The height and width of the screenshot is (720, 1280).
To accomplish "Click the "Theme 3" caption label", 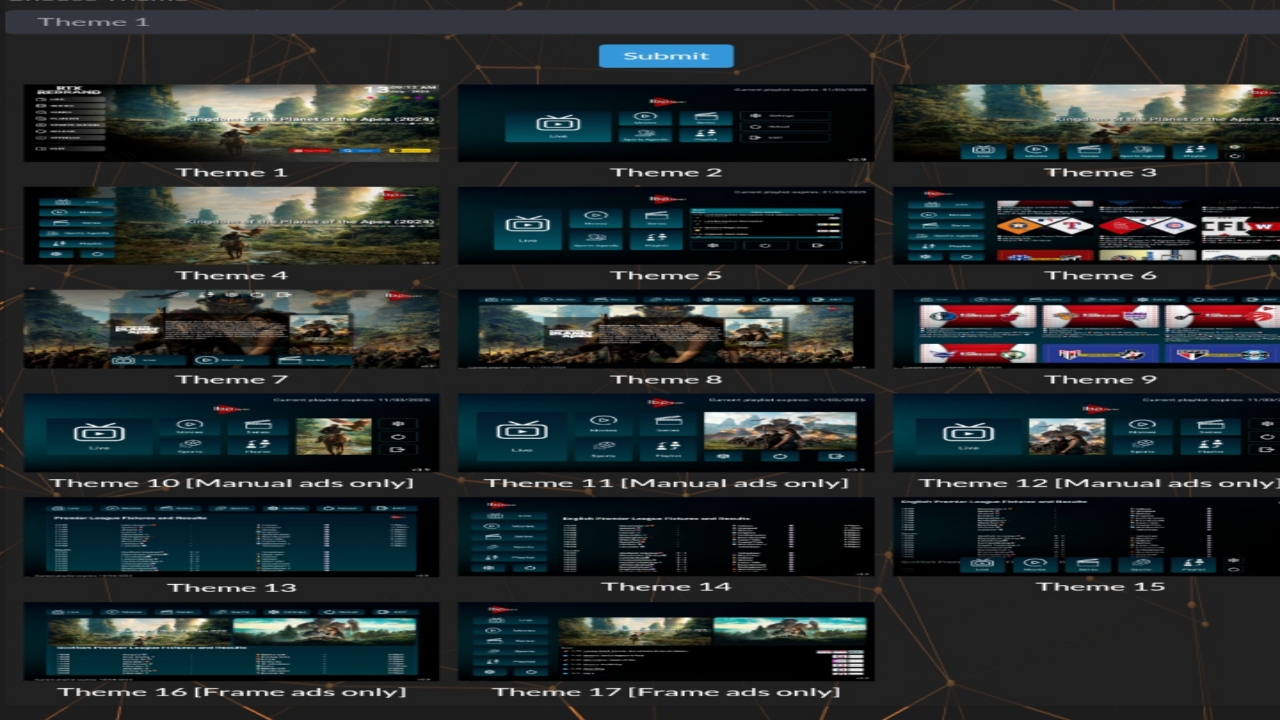I will point(1100,172).
